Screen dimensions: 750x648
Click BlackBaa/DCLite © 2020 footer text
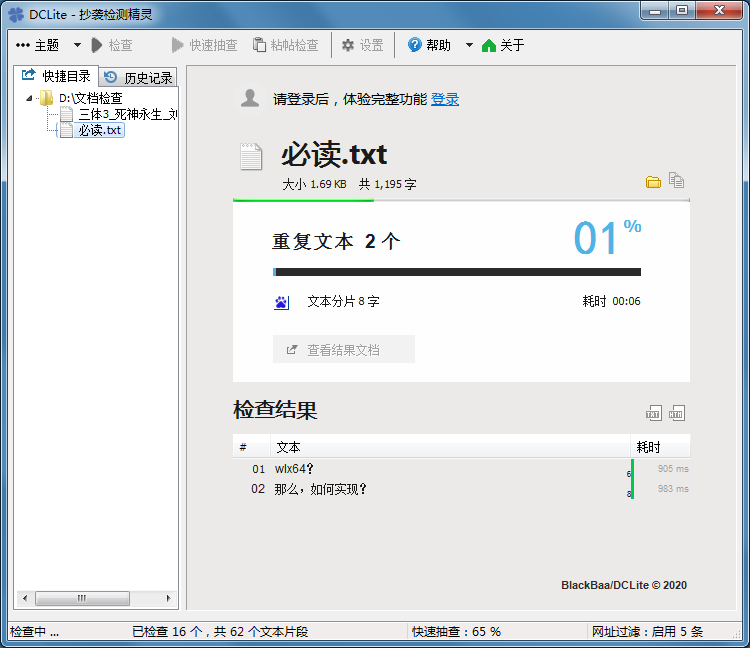624,585
